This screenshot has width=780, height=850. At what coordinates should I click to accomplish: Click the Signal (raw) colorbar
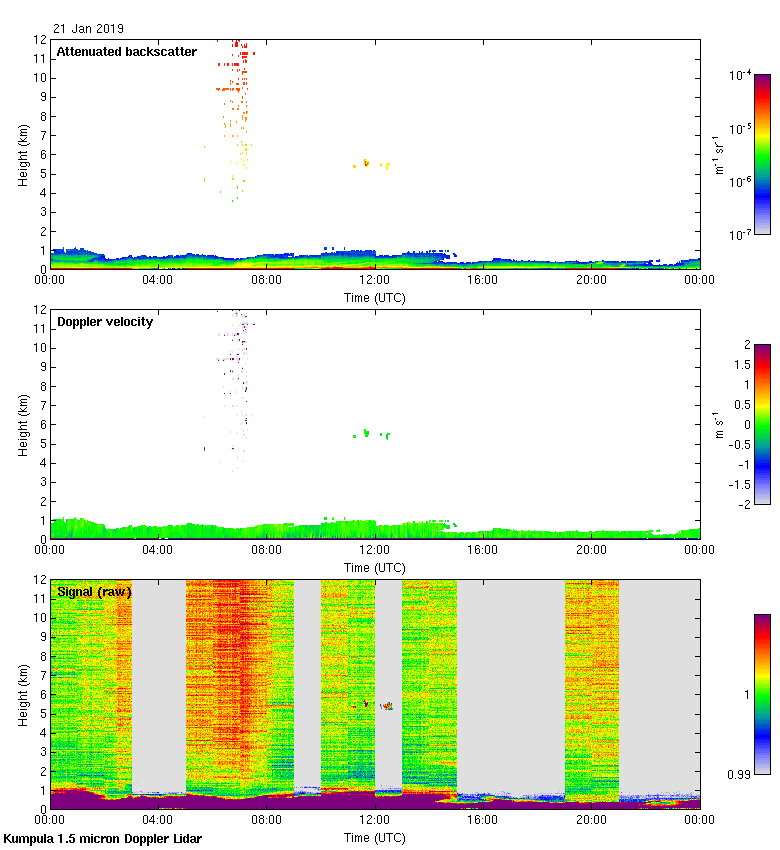762,693
